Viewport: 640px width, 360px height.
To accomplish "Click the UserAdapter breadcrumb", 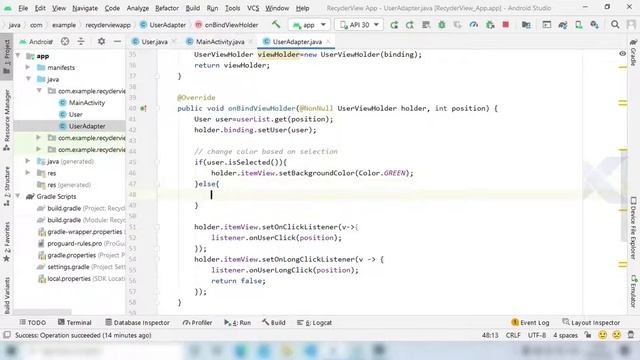I will [x=163, y=25].
